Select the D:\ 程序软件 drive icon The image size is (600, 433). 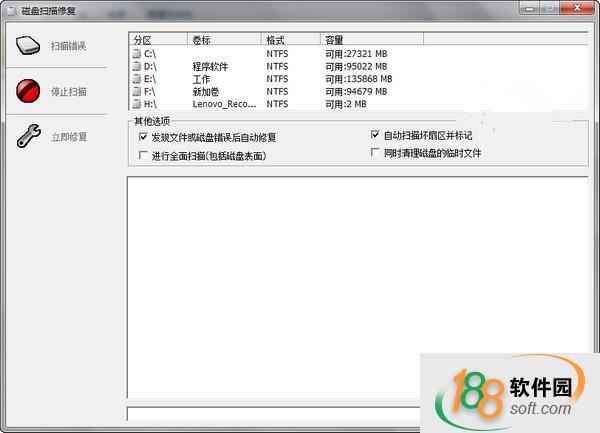[x=137, y=66]
